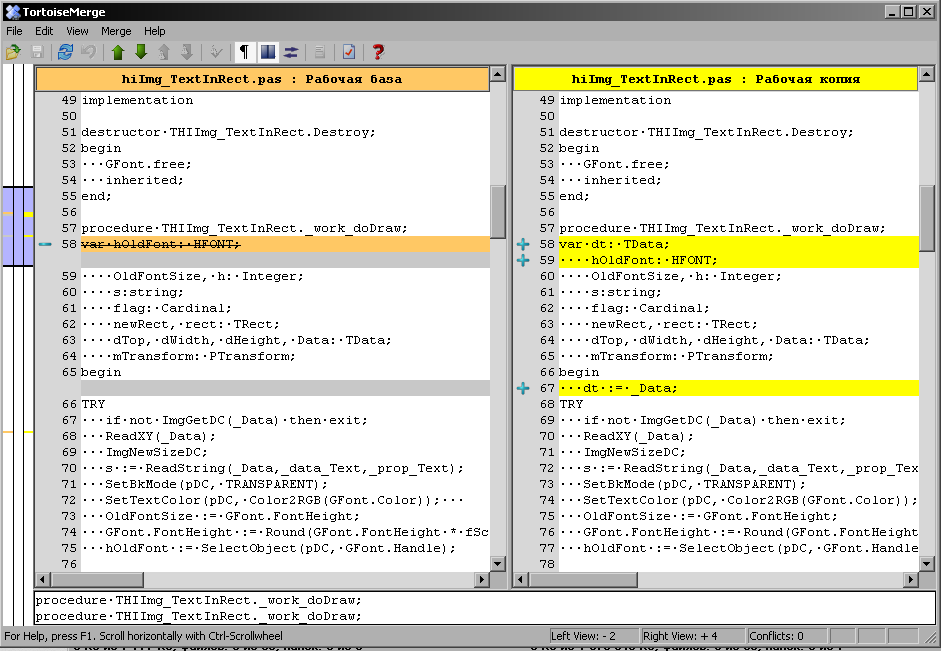The image size is (941, 651).
Task: Click the Reload blue arrows icon
Action: click(x=65, y=52)
